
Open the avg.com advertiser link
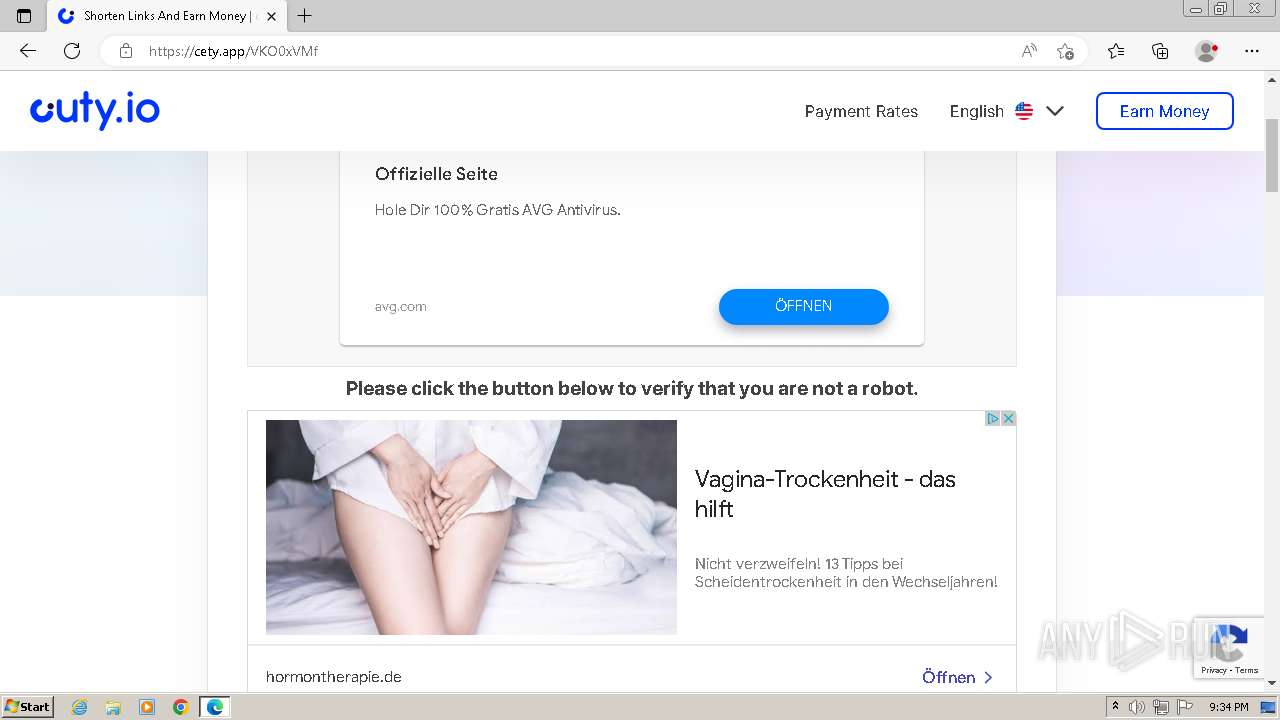400,307
